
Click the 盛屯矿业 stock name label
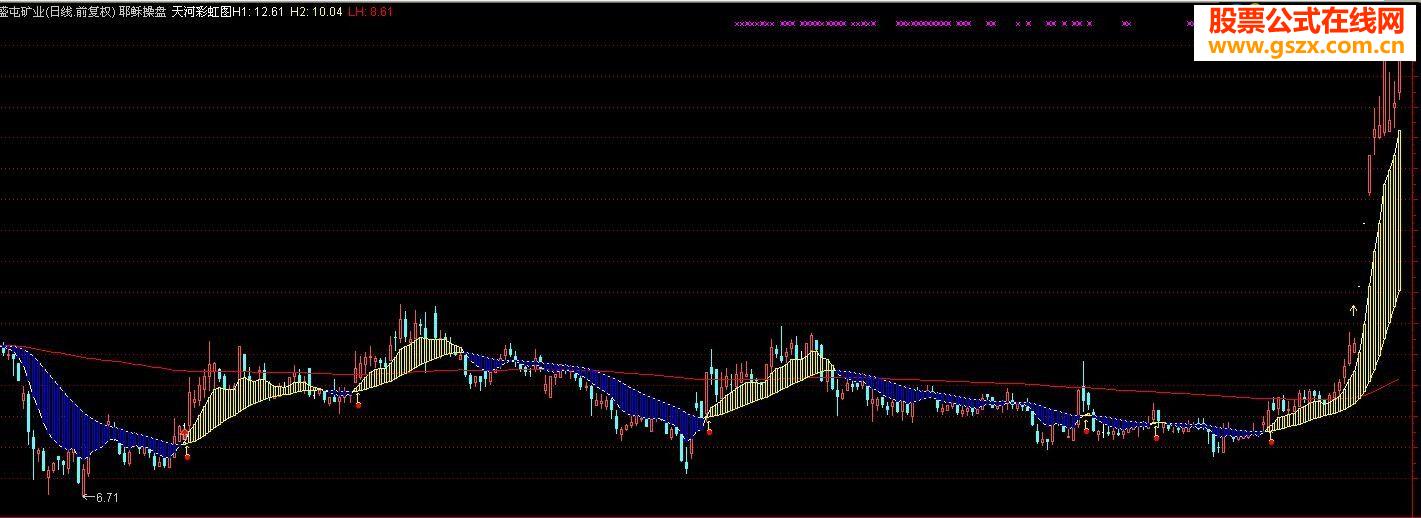pyautogui.click(x=22, y=11)
